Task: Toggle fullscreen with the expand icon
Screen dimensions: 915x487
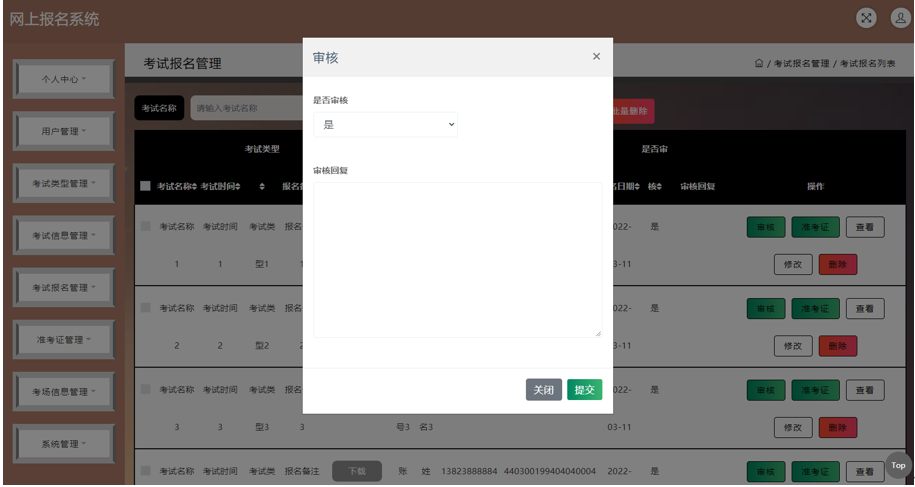Action: click(x=867, y=17)
